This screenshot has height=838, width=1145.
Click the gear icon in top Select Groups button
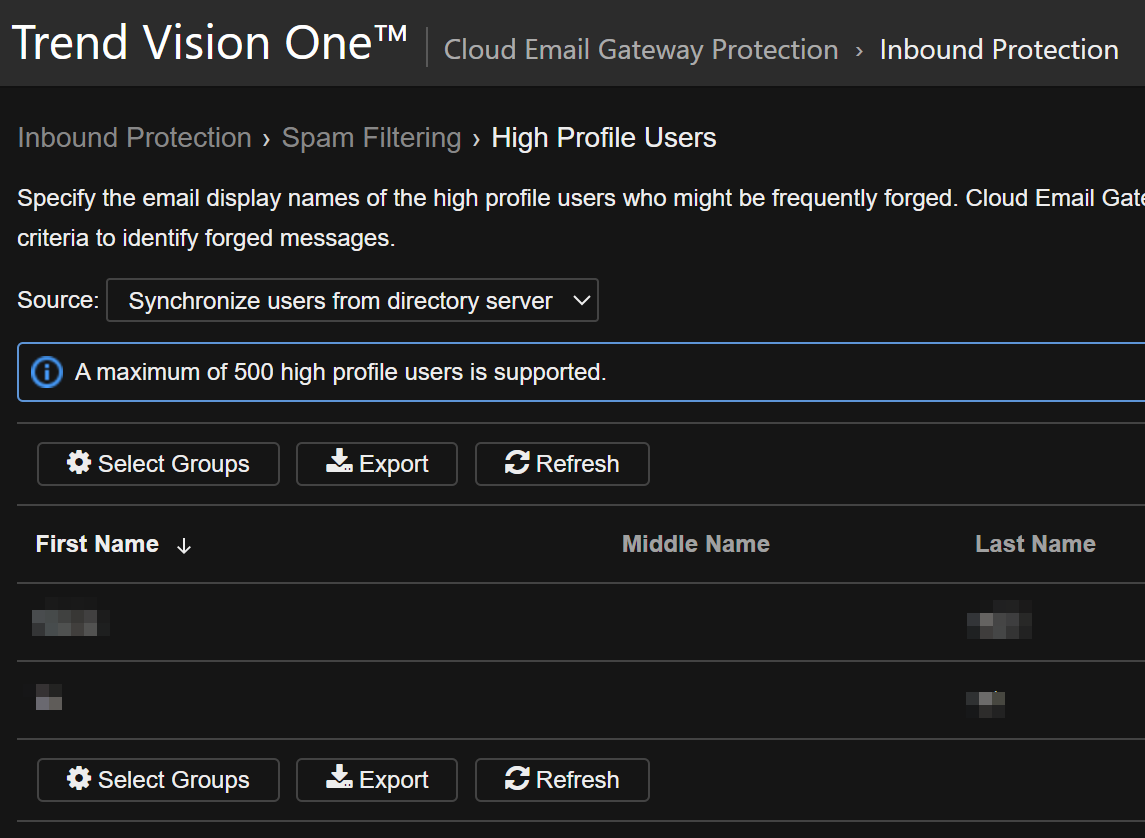click(79, 463)
